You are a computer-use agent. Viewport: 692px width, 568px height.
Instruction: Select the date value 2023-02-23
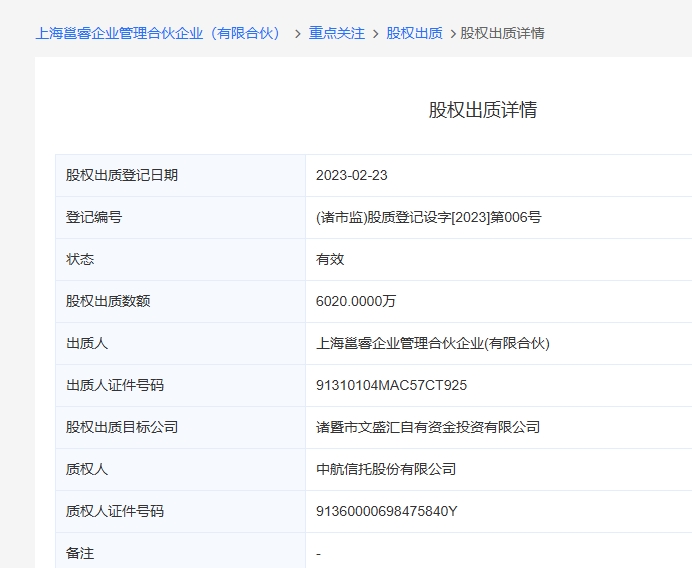tap(352, 175)
